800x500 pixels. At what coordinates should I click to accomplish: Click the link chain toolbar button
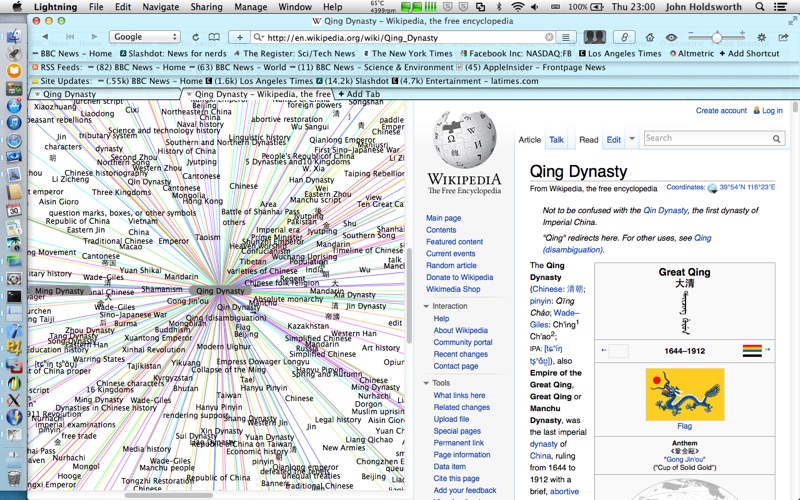click(x=624, y=37)
